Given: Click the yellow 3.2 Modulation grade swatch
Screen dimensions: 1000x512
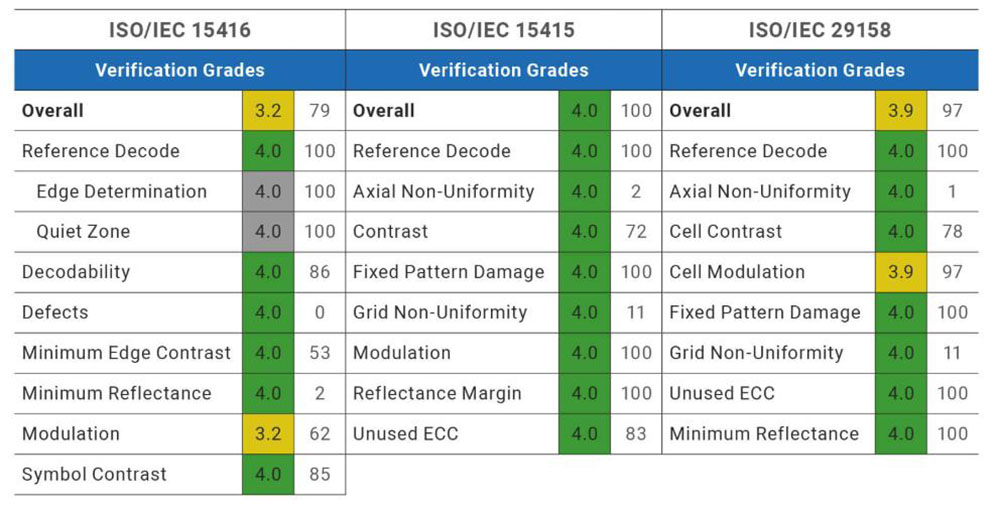Looking at the screenshot, I should (268, 434).
